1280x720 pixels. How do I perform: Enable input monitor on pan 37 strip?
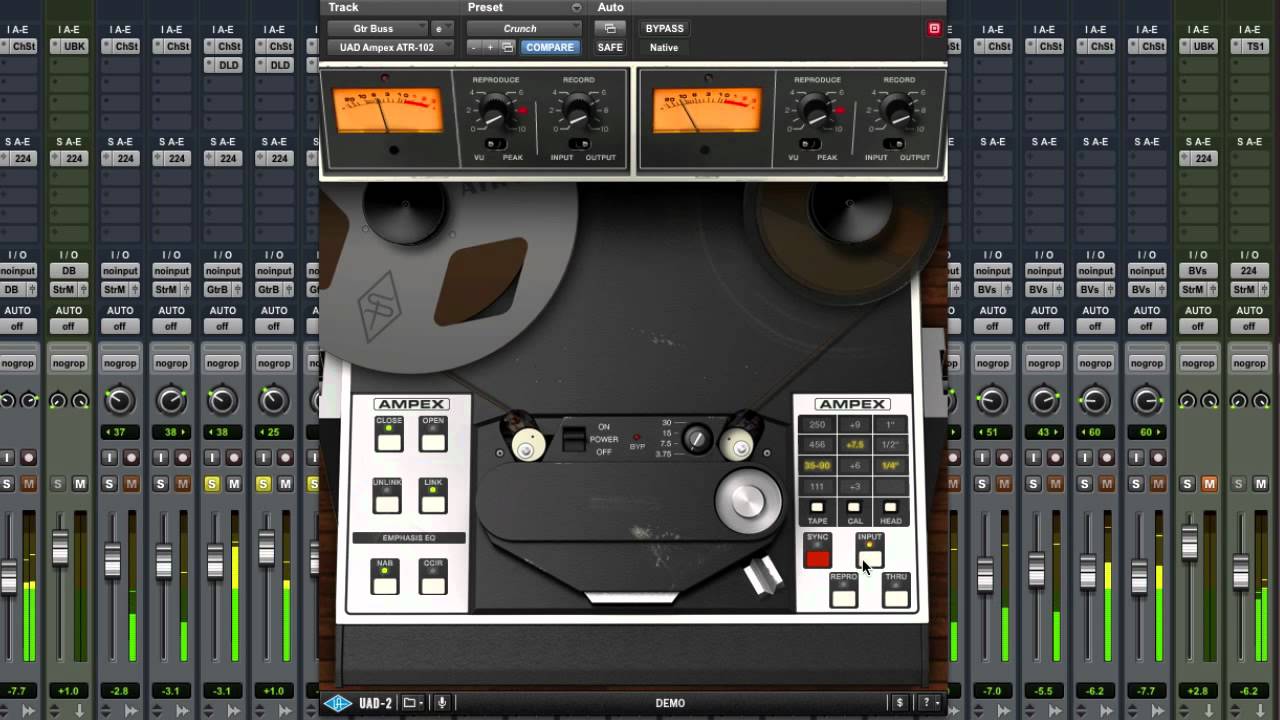pos(109,458)
